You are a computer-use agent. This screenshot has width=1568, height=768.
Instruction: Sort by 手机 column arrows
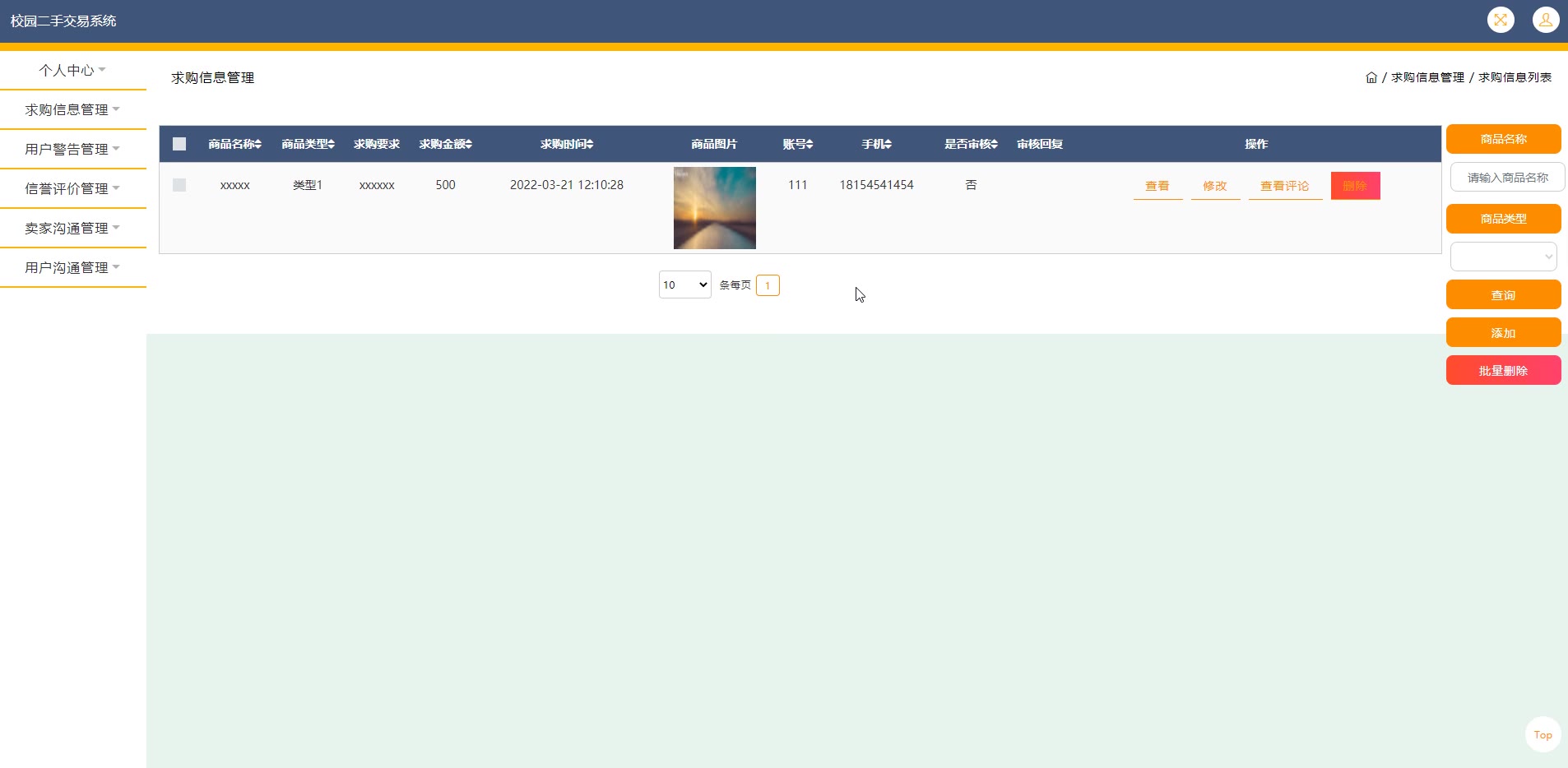pos(888,144)
